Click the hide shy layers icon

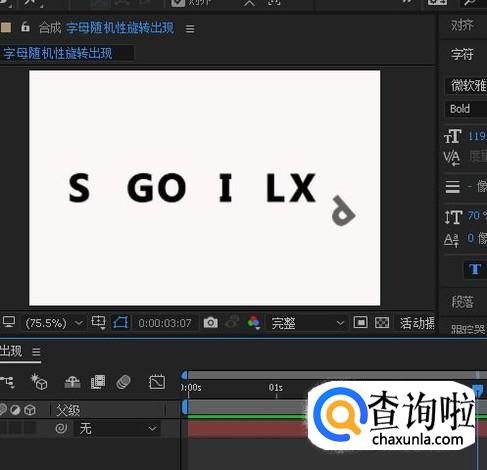coord(72,382)
